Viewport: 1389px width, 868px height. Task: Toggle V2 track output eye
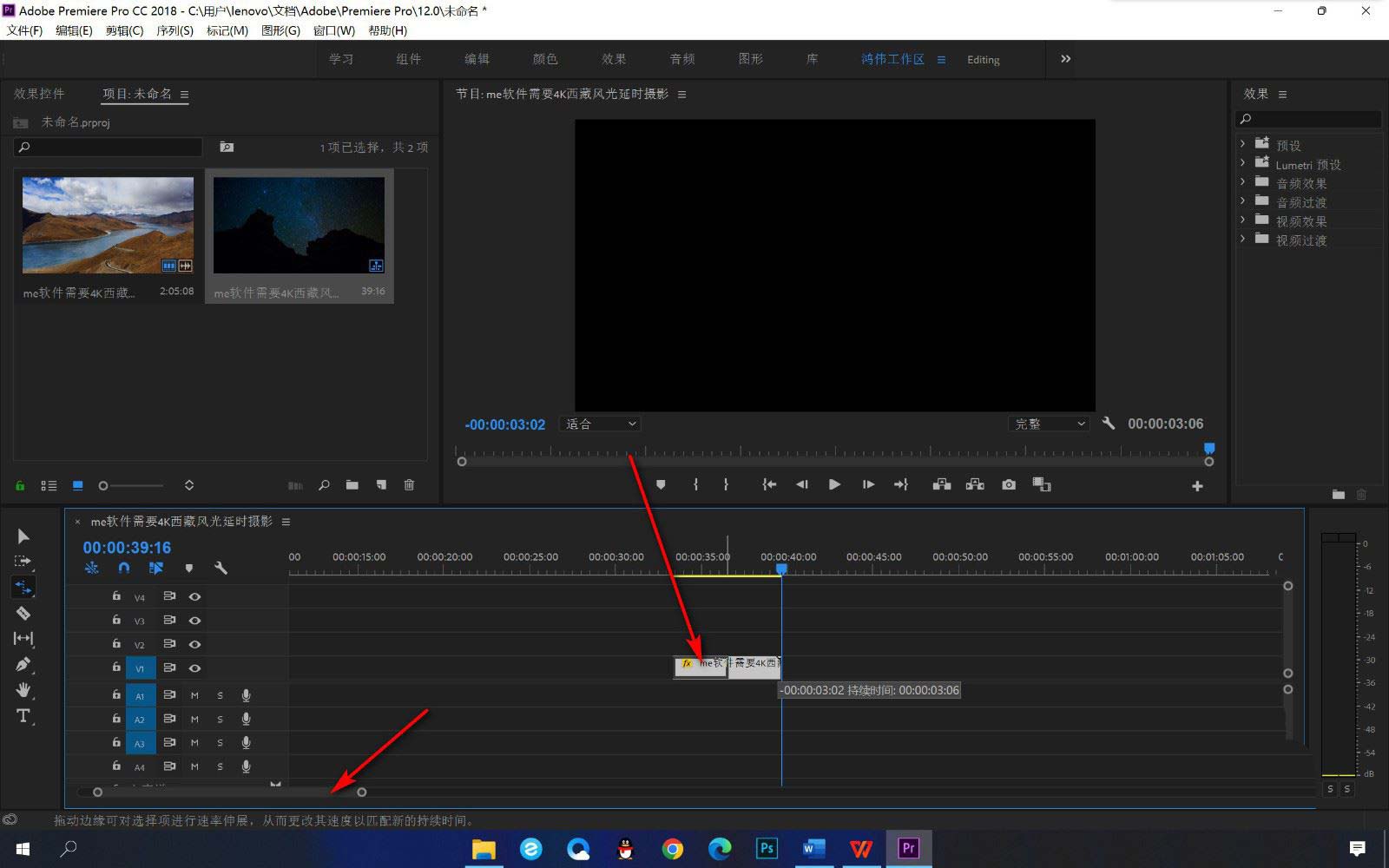point(194,644)
